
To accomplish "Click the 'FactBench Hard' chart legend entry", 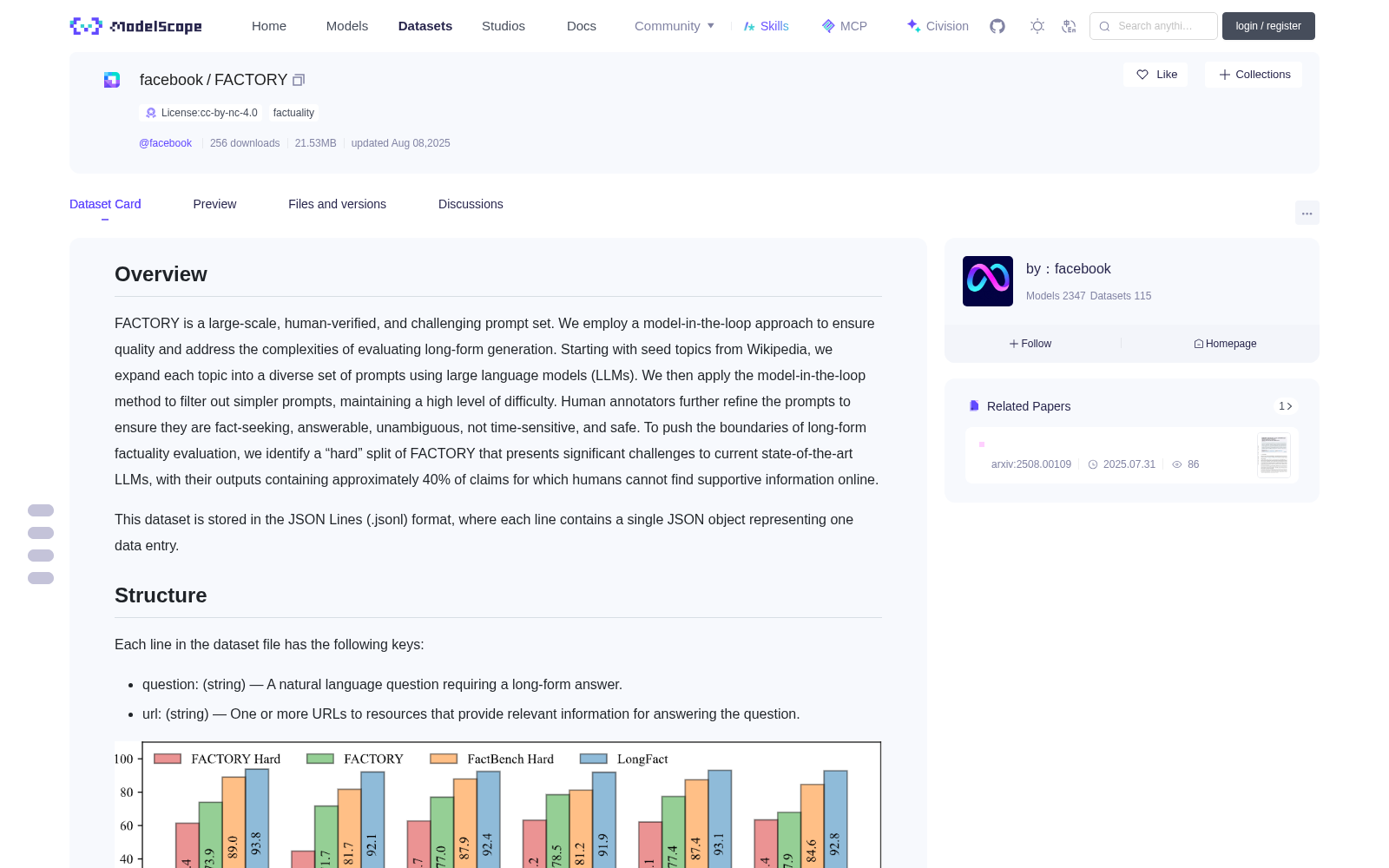I will [x=492, y=759].
